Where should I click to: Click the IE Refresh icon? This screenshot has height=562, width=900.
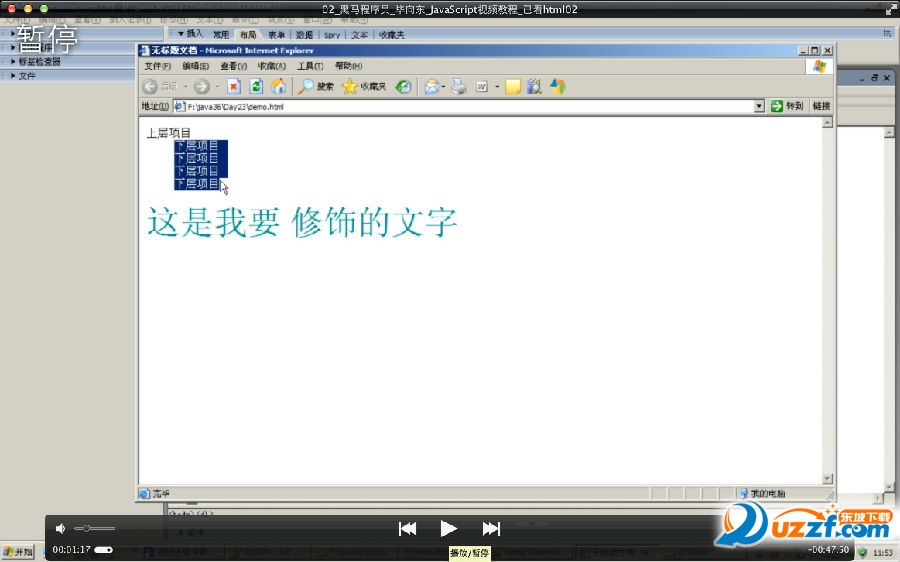click(x=256, y=87)
